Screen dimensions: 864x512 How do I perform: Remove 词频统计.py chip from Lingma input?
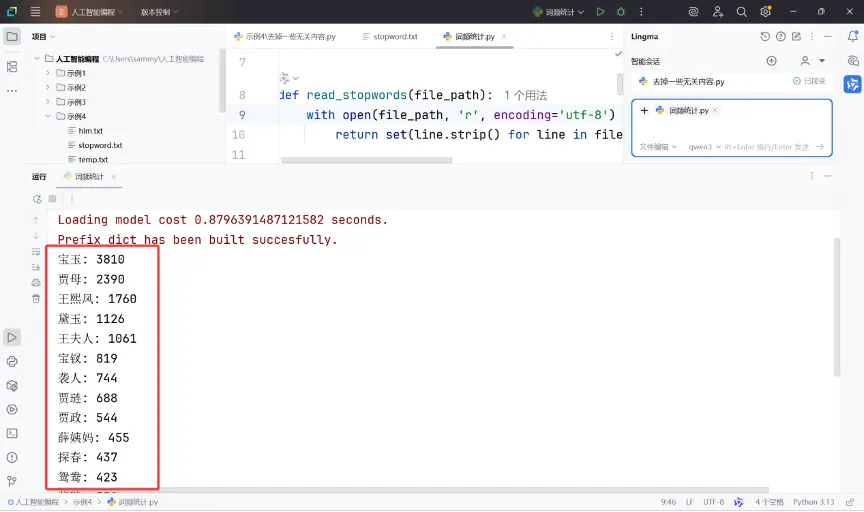click(715, 110)
